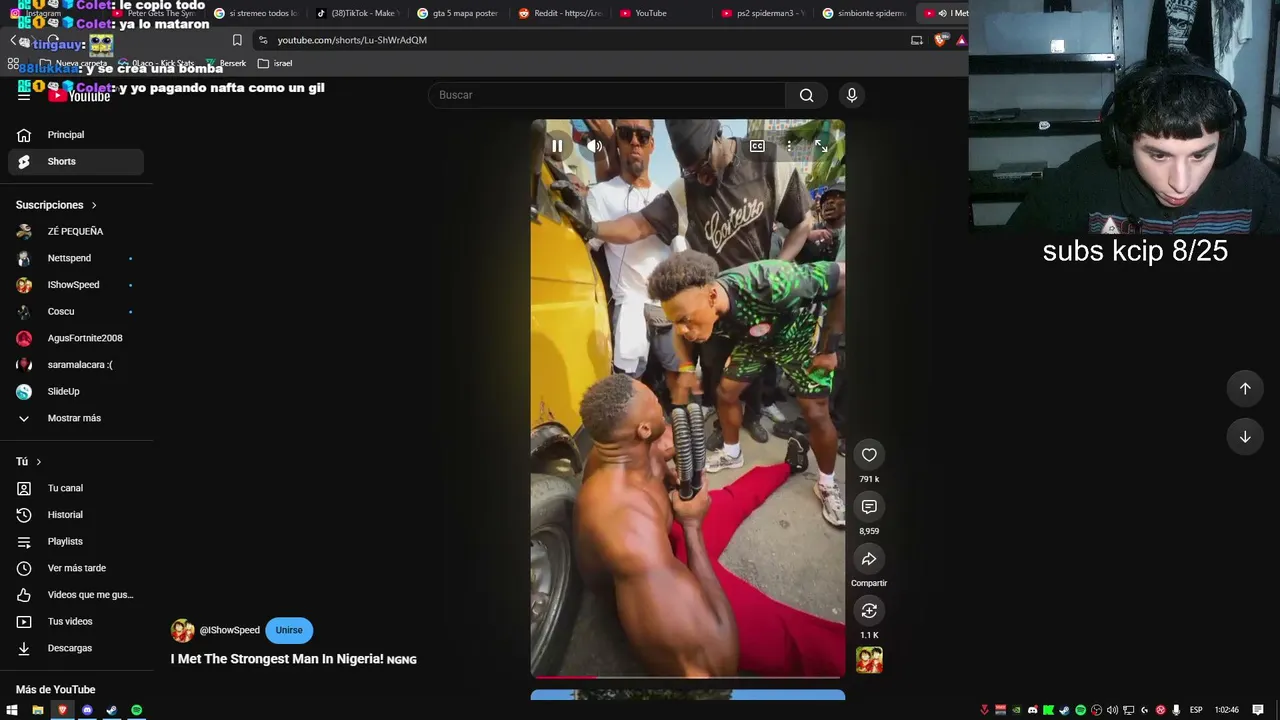Open Tu canal in sidebar

point(76,488)
